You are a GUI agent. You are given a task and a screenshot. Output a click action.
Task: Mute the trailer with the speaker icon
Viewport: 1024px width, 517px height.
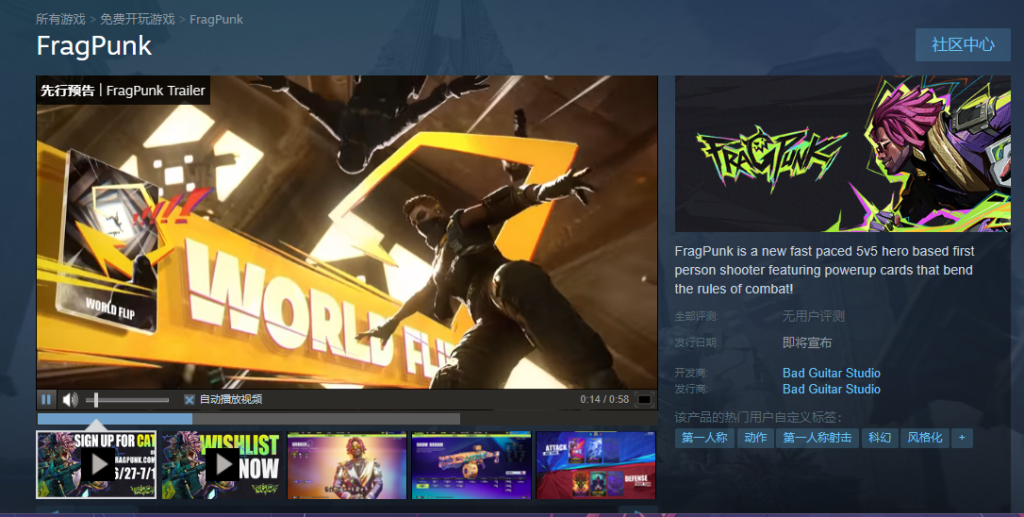tap(70, 400)
